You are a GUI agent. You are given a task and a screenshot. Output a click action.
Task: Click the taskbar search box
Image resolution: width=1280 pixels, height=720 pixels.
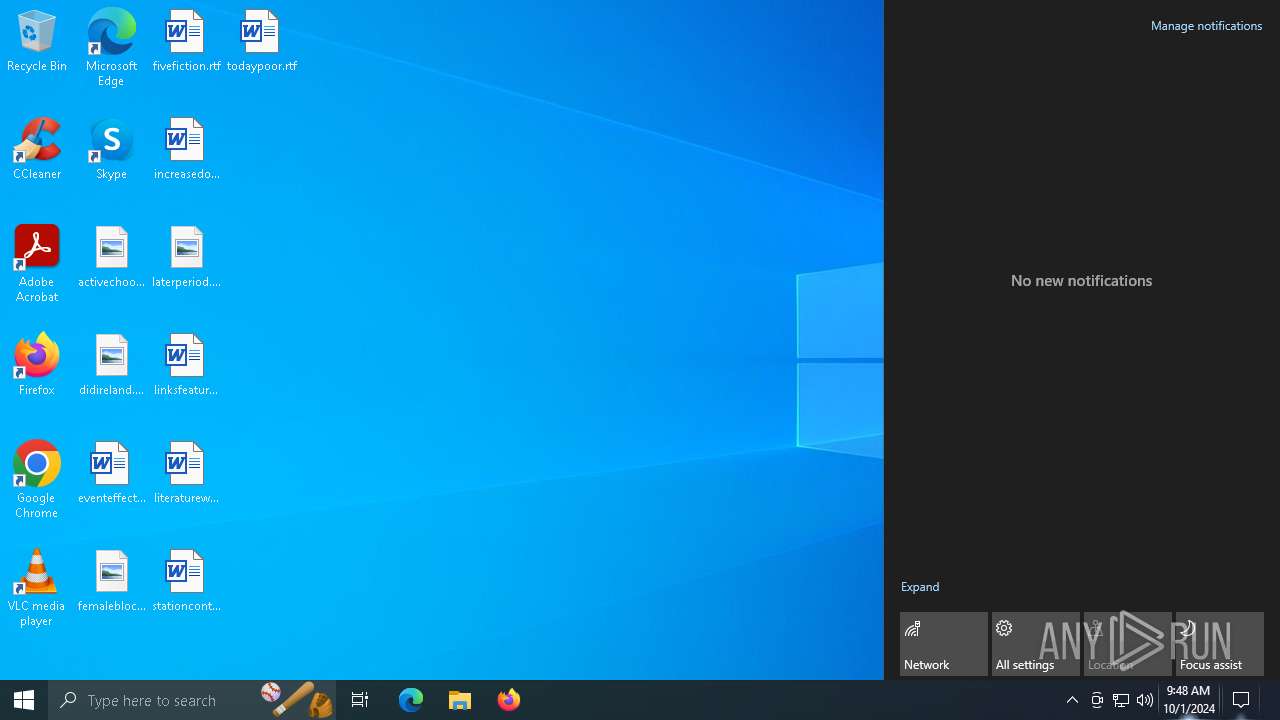(193, 700)
